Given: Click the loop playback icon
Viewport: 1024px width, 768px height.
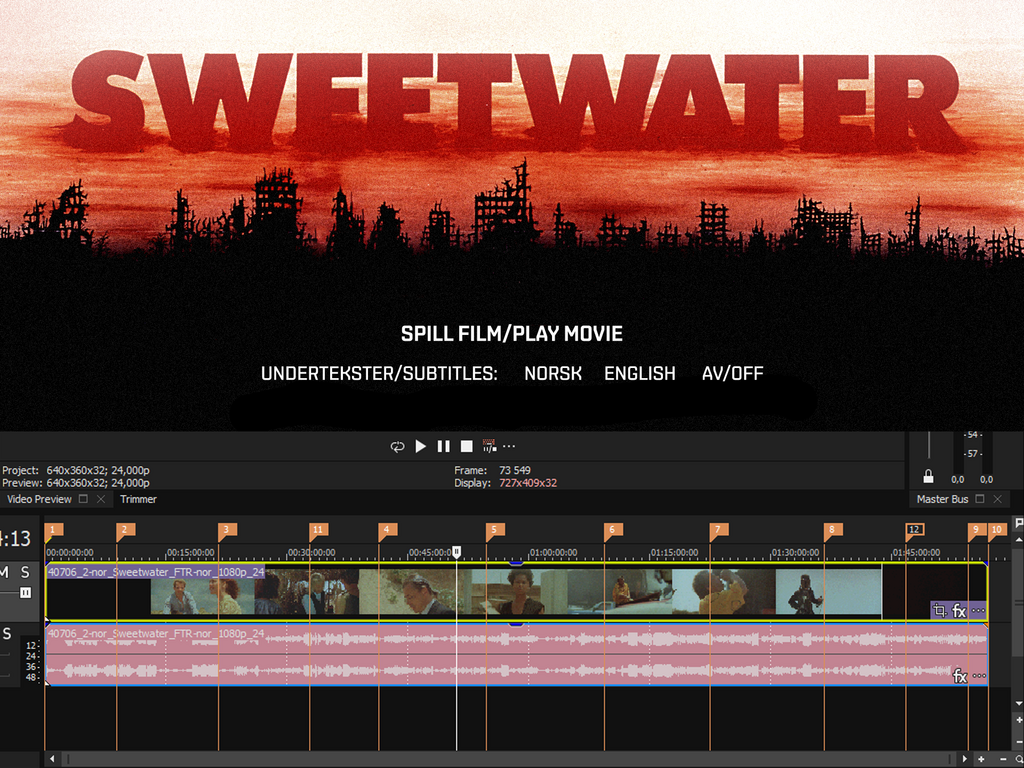Looking at the screenshot, I should pyautogui.click(x=397, y=446).
